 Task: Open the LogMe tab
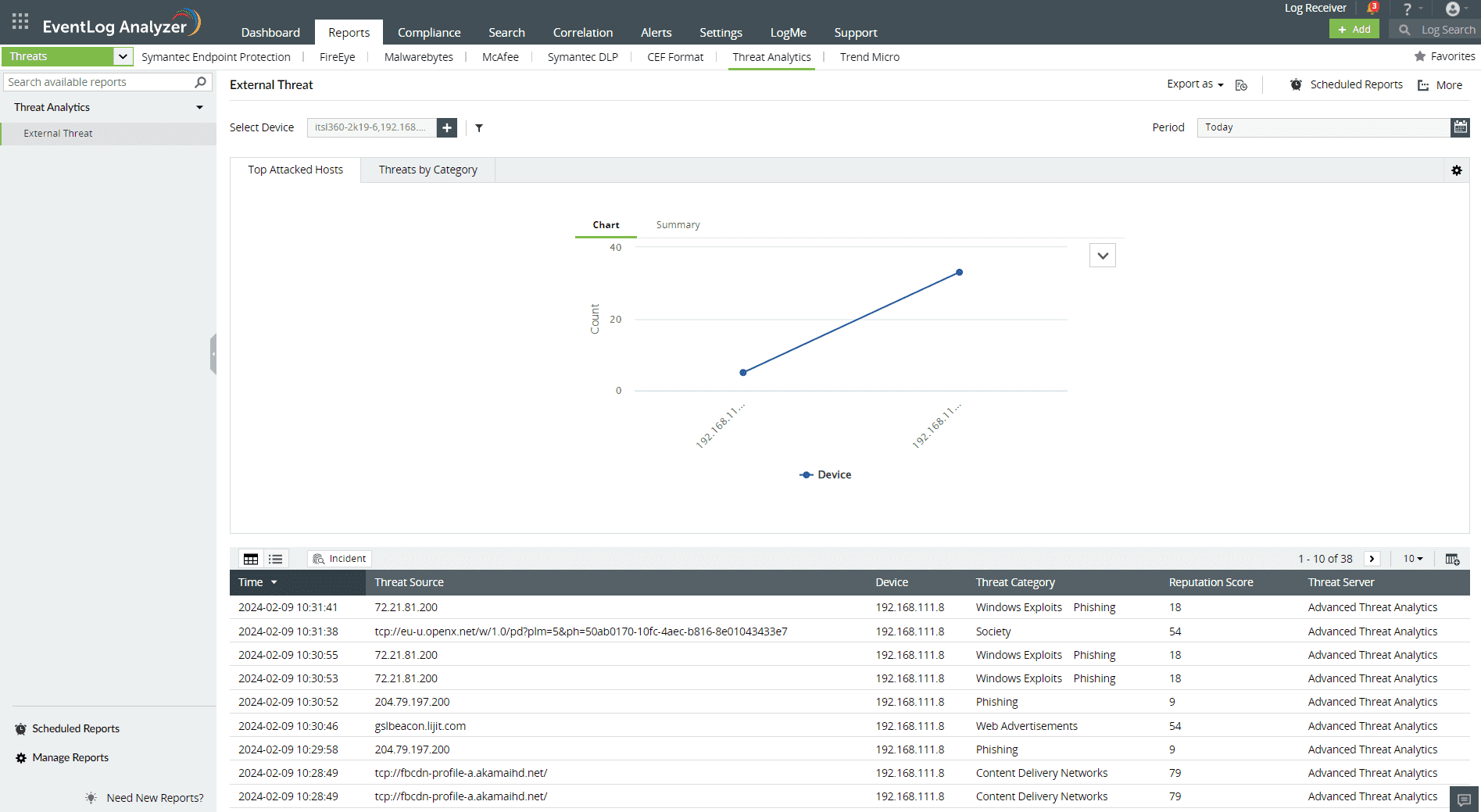(x=788, y=32)
